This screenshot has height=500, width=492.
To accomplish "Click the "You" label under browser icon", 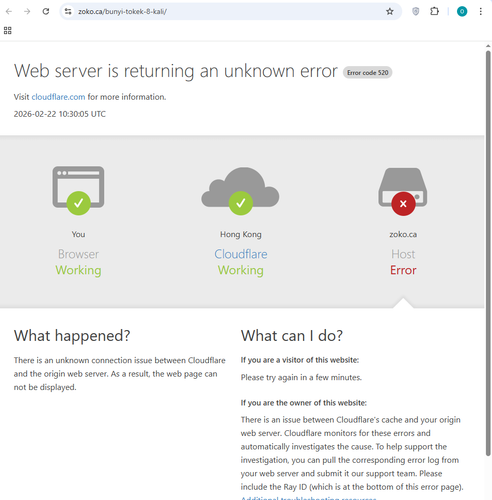I will [78, 234].
